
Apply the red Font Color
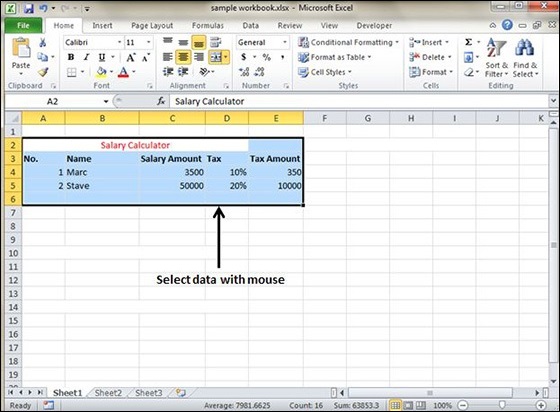click(123, 72)
